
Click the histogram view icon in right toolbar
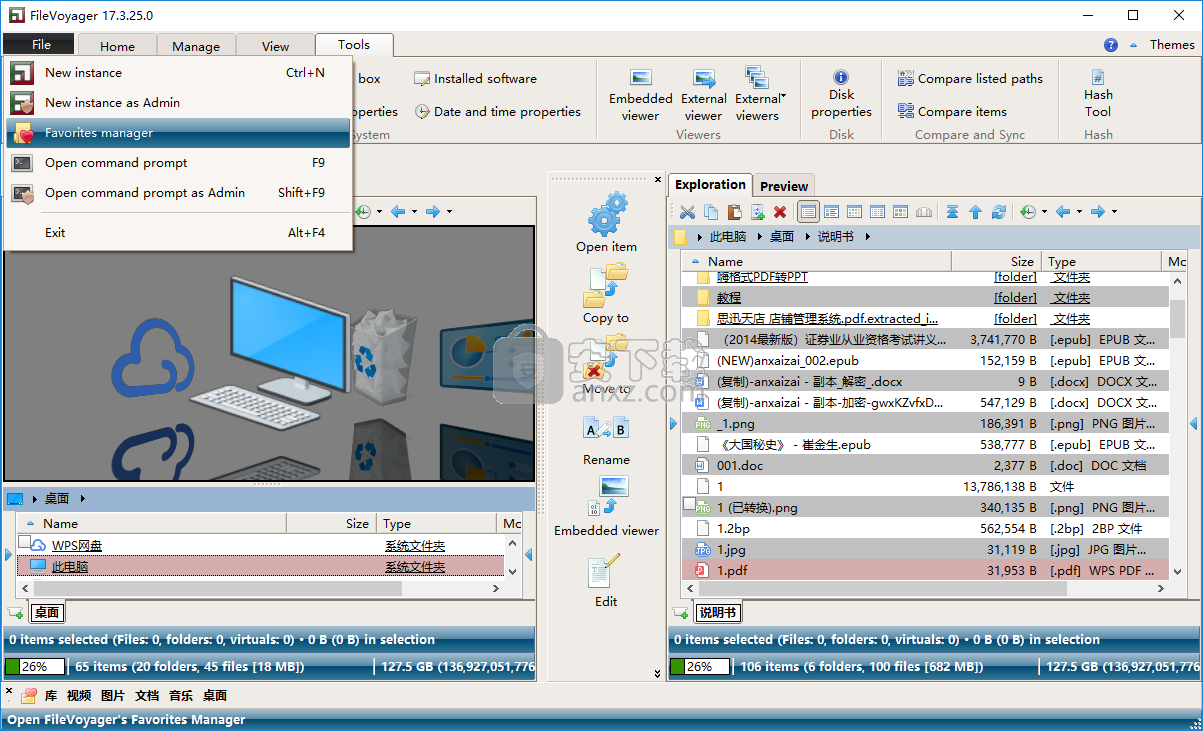click(x=924, y=212)
